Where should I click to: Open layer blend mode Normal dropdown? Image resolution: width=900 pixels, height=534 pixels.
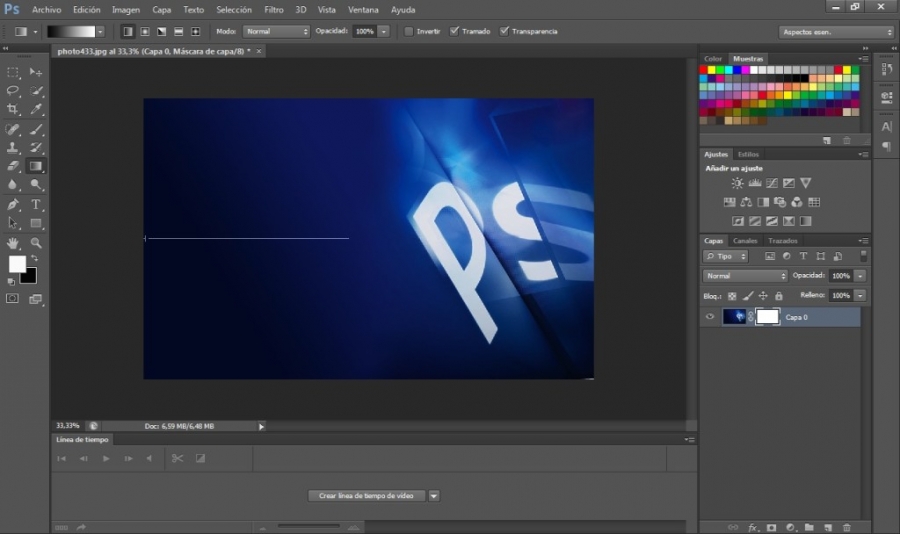[x=745, y=276]
